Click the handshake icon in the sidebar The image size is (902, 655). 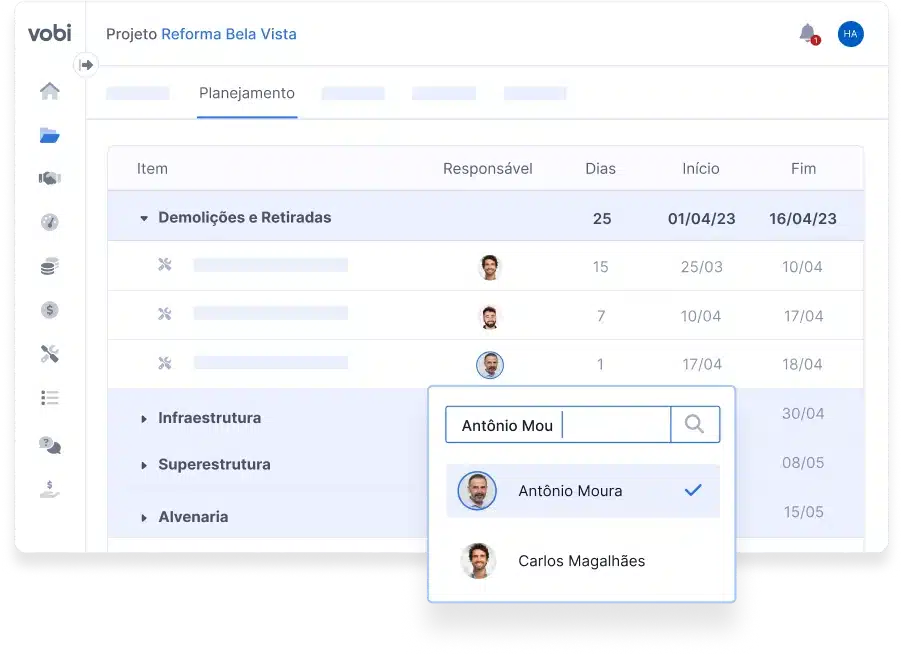49,178
